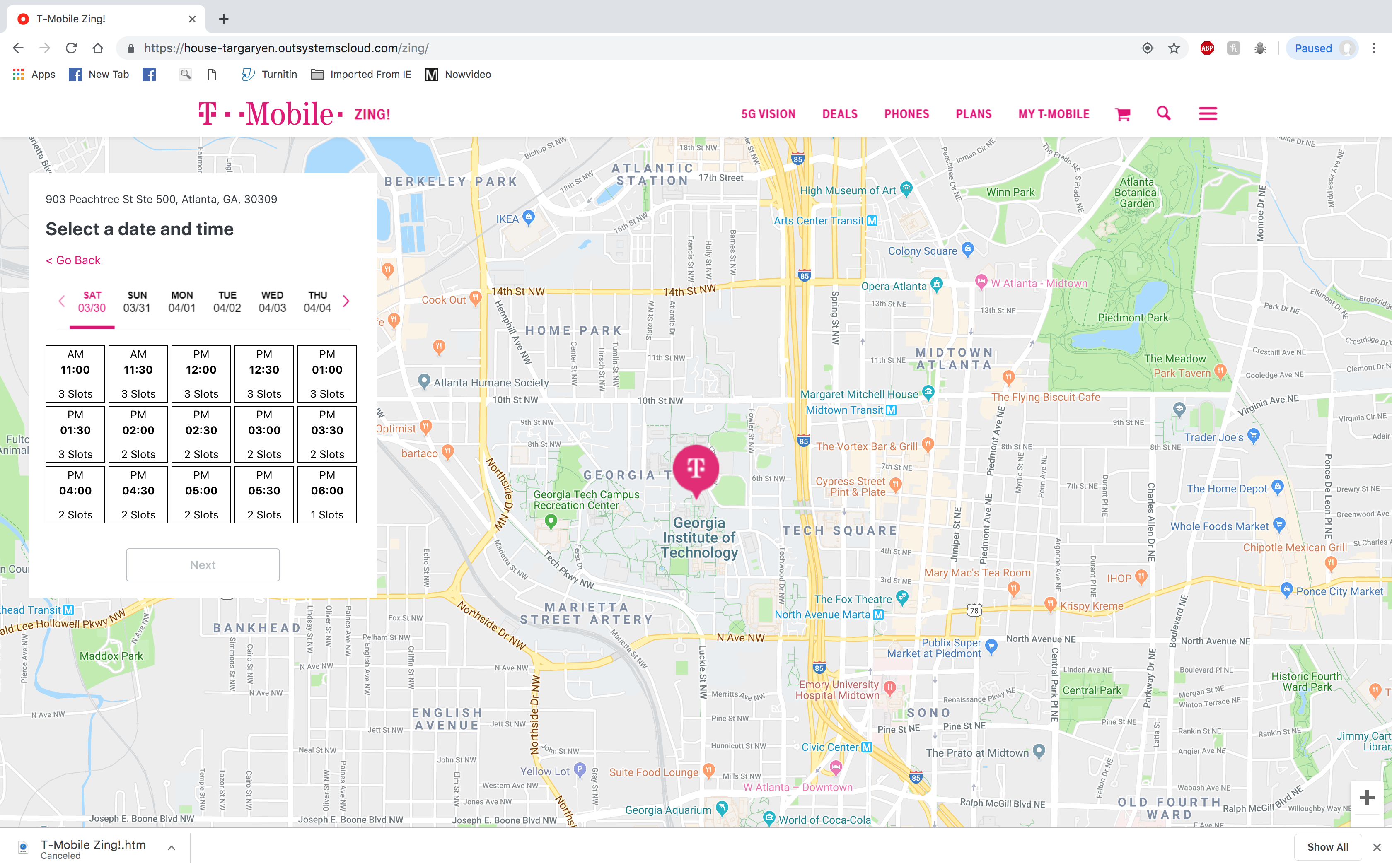Reload the page
This screenshot has width=1392, height=868.
click(x=71, y=48)
